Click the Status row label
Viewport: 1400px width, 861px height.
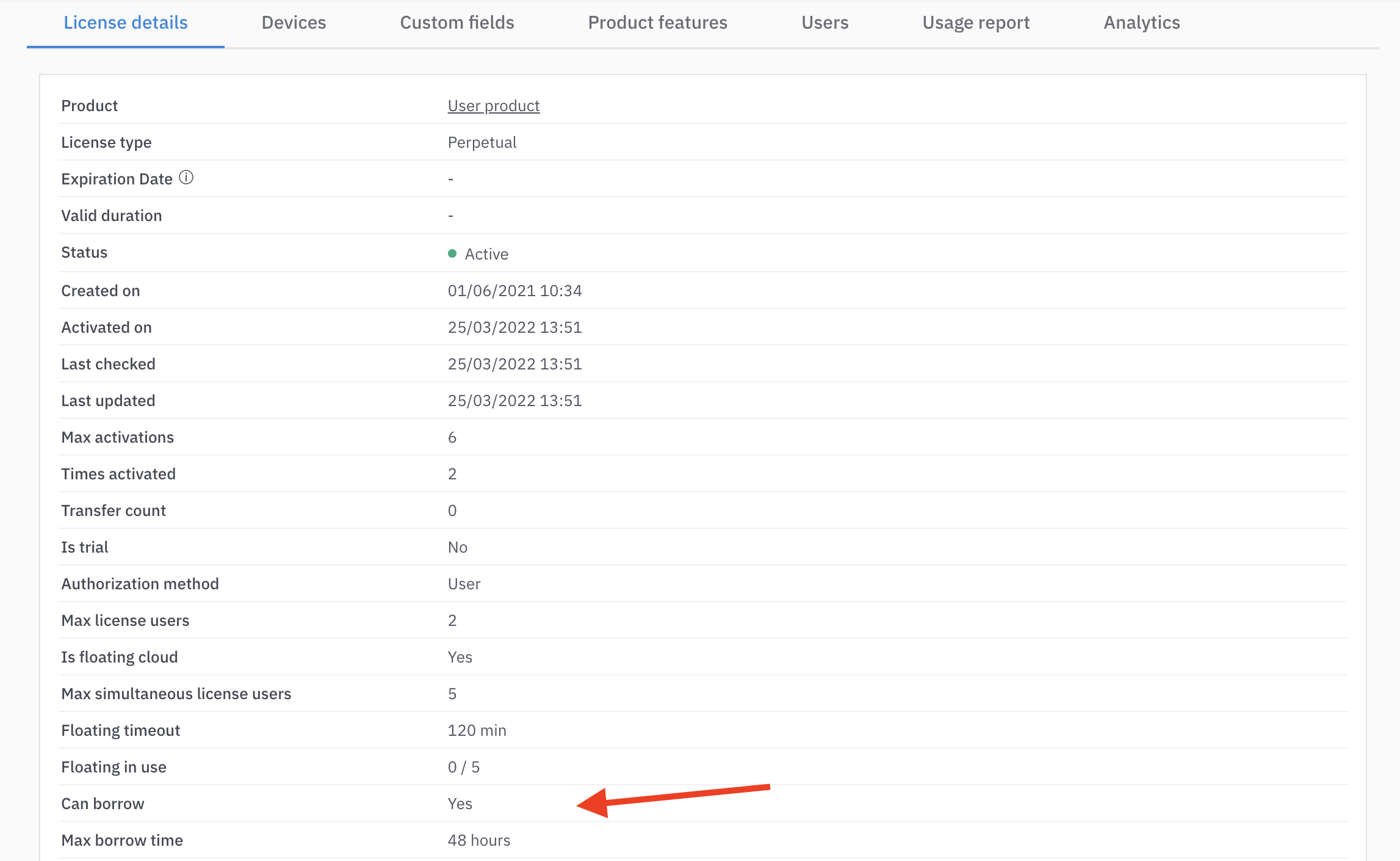tap(84, 252)
